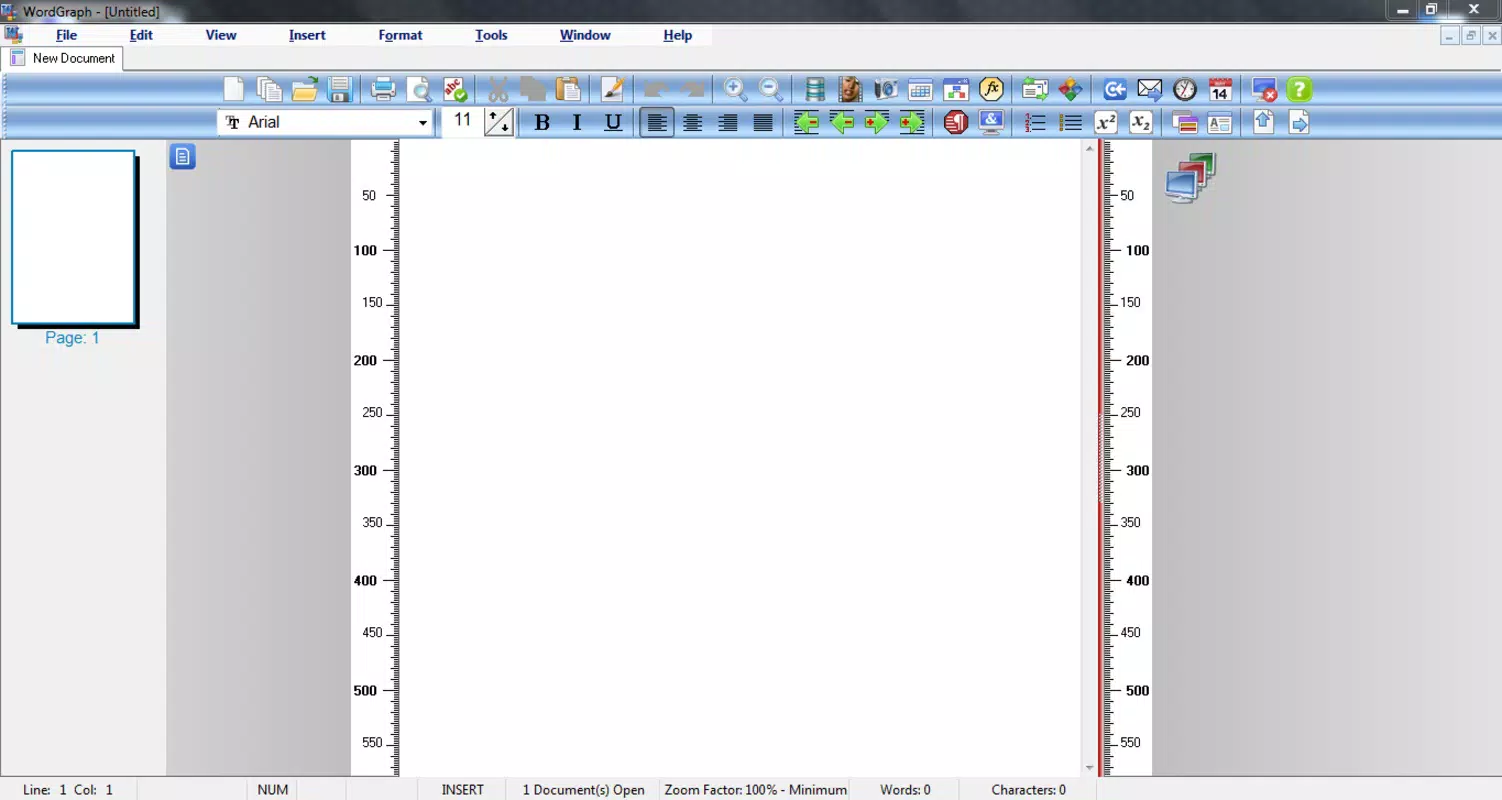This screenshot has width=1502, height=800.
Task: Zoom in with the plus magnifier
Action: [736, 89]
